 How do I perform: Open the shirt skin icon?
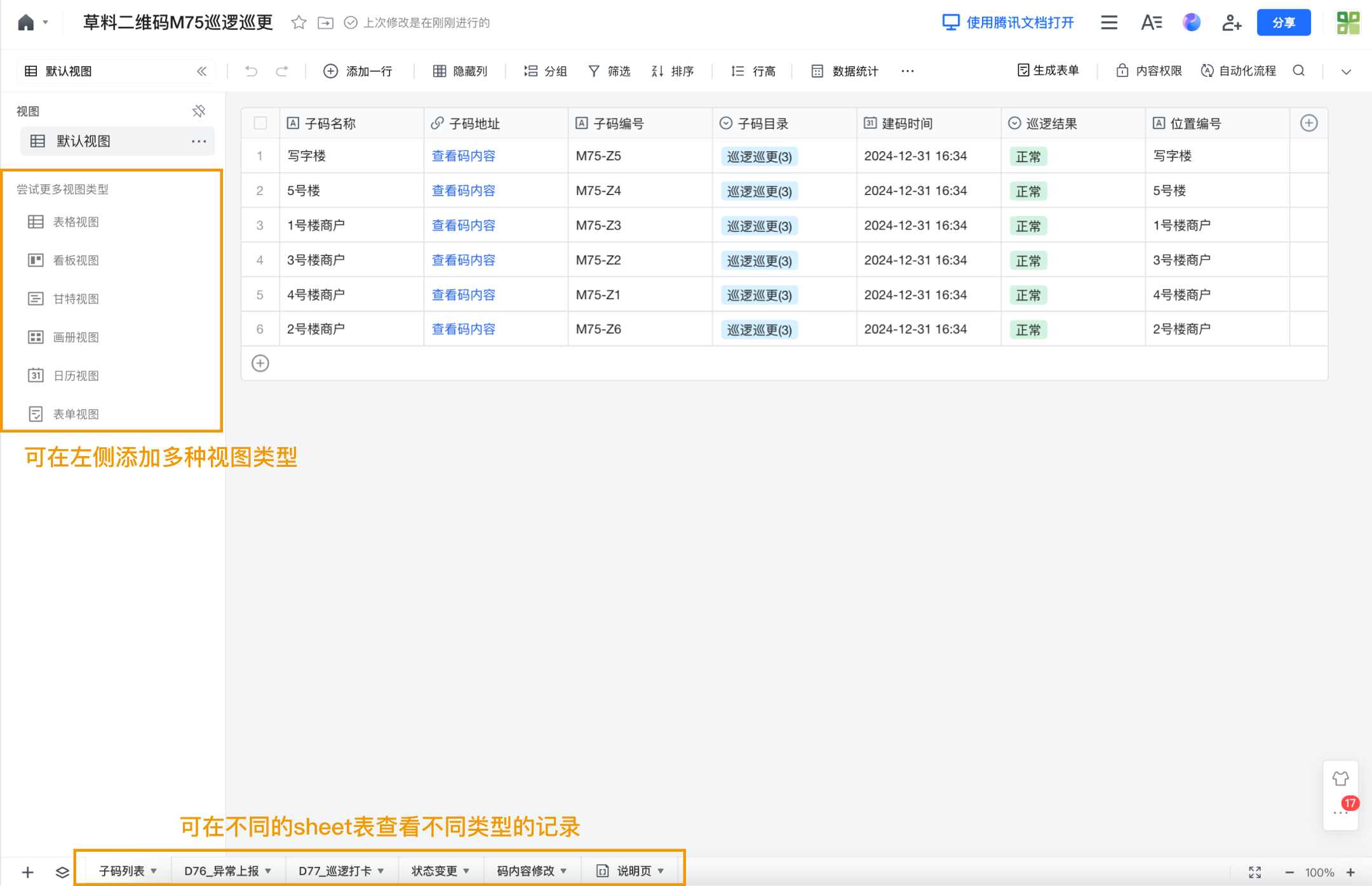tap(1340, 778)
